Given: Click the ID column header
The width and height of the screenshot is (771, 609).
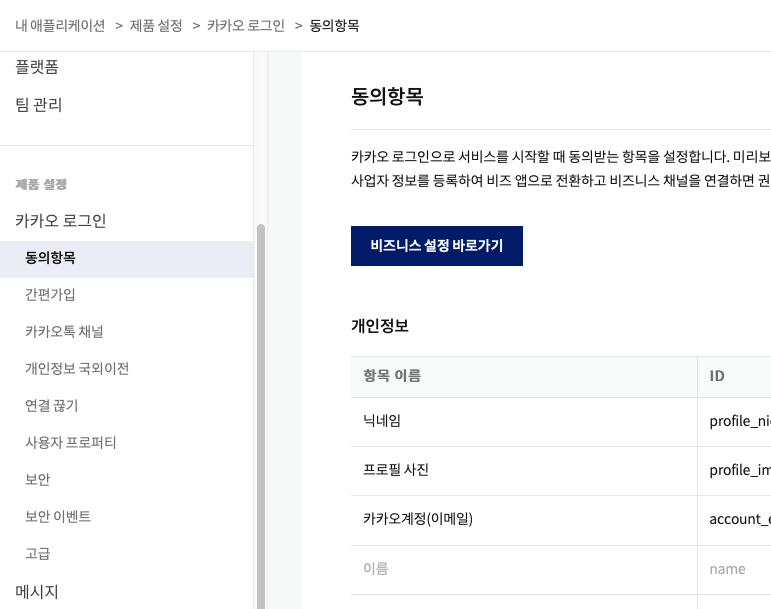Looking at the screenshot, I should tap(734, 377).
